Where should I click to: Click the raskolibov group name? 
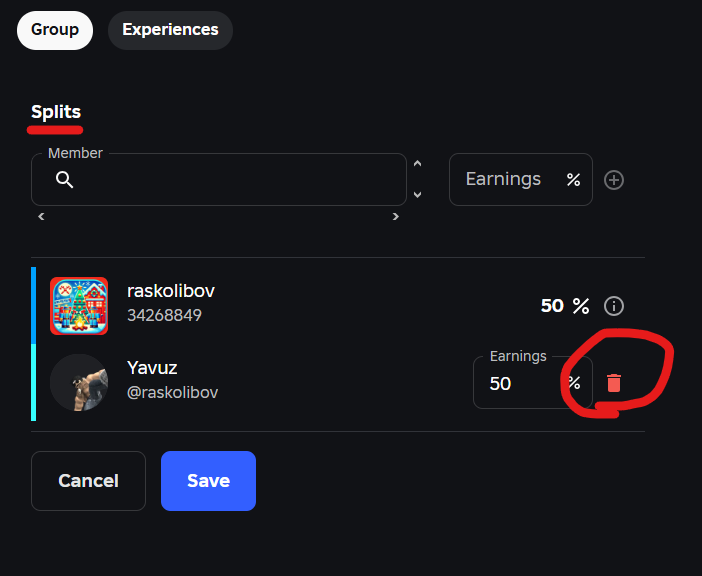171,291
